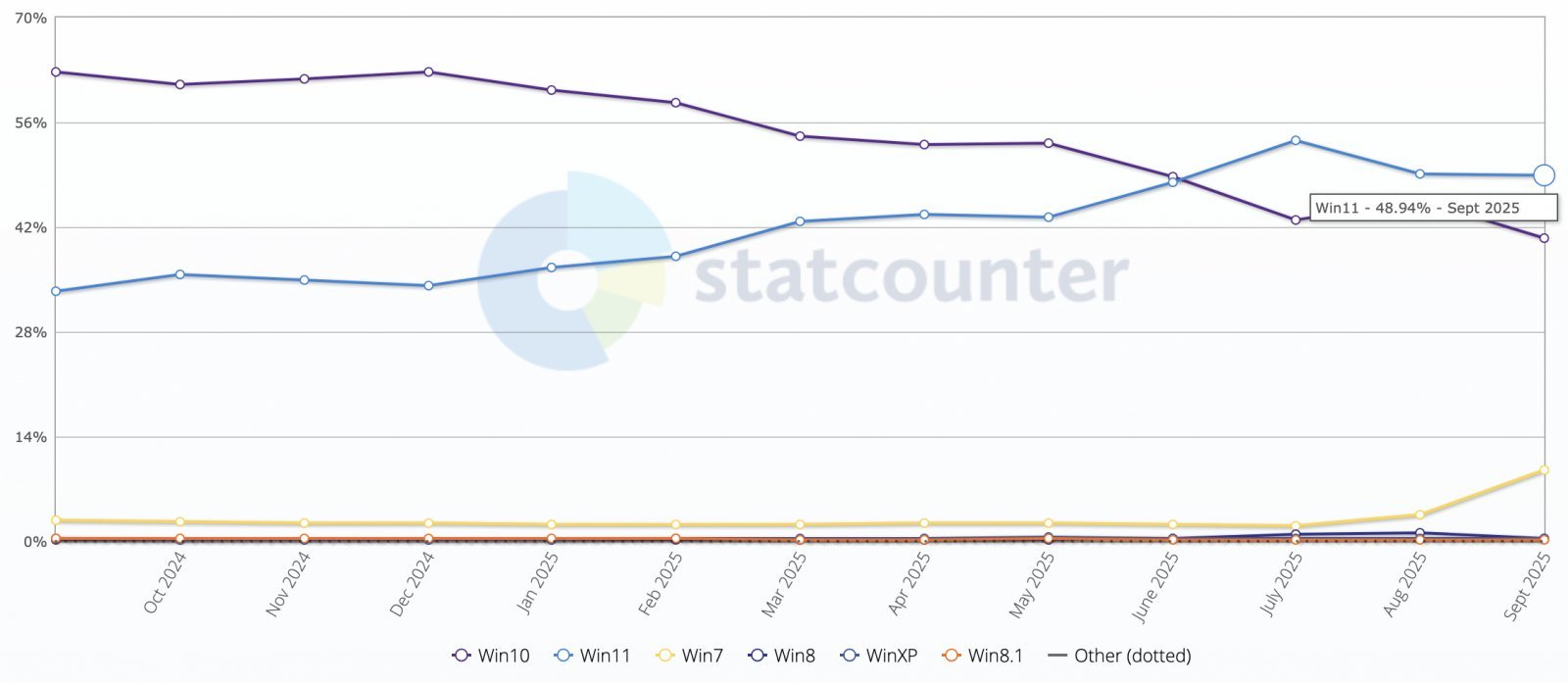
Task: Click the Win10 Sept 2025 data point
Action: [1543, 238]
